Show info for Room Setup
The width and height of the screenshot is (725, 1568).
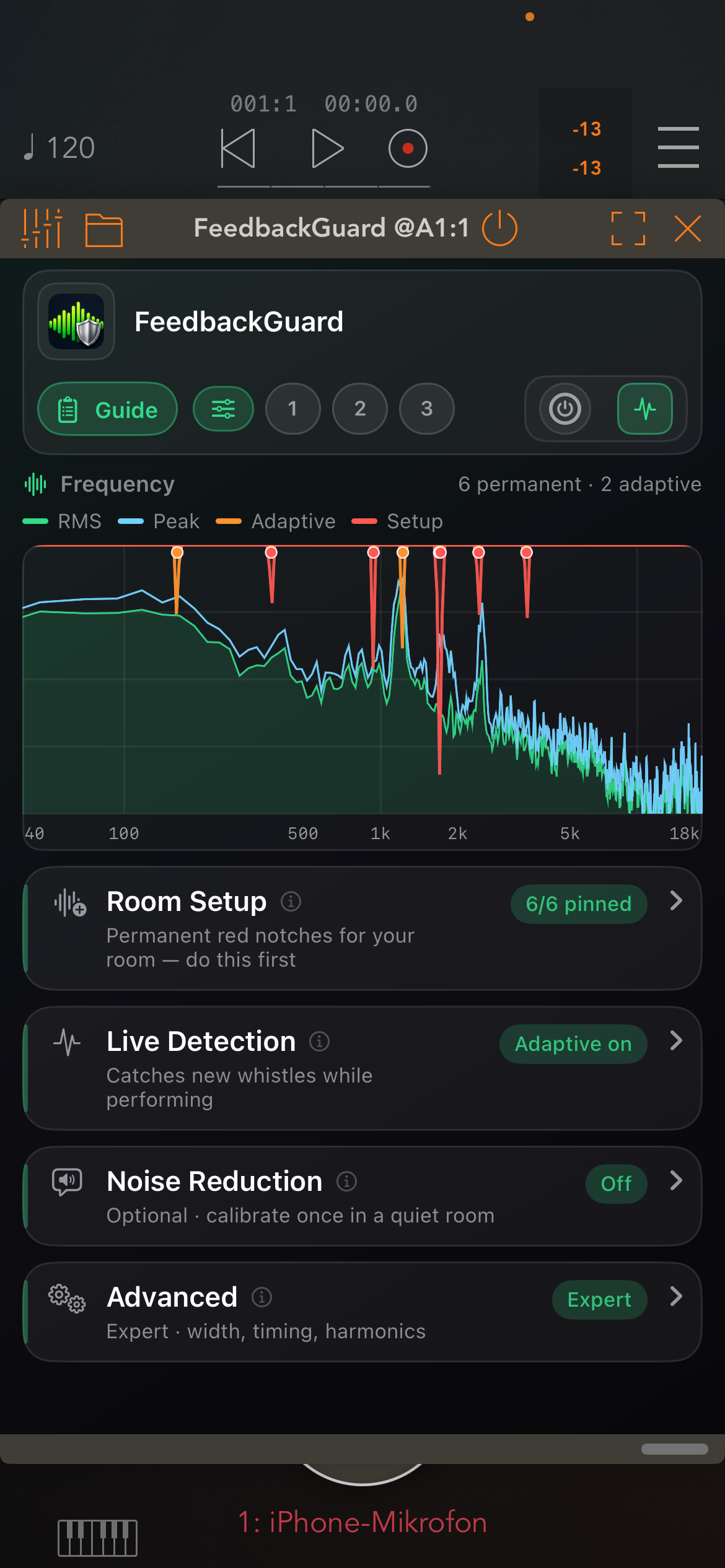[x=291, y=902]
